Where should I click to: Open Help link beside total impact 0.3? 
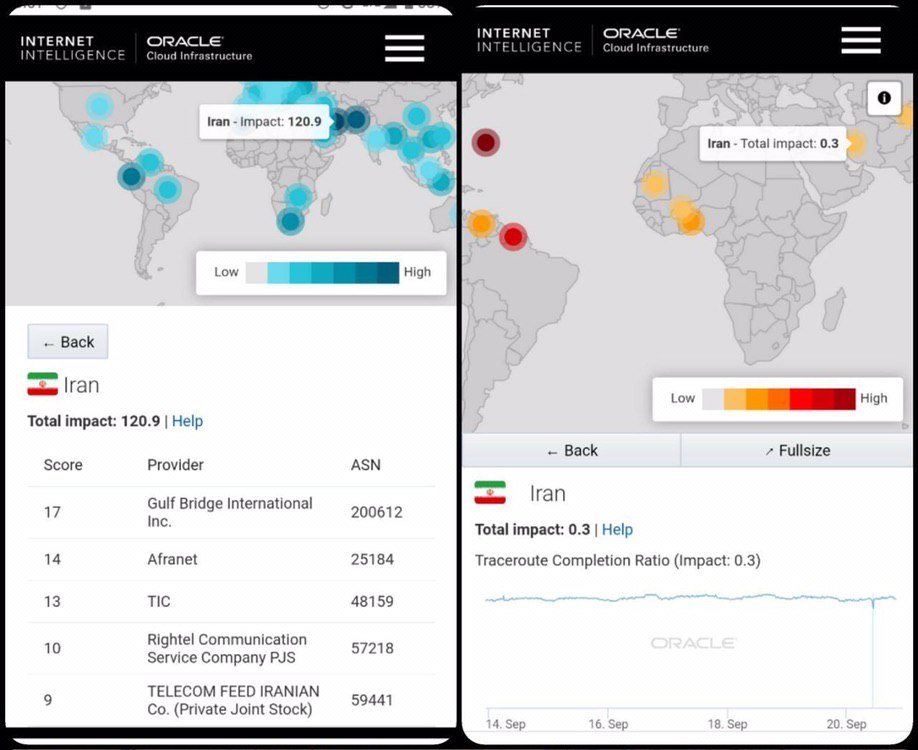(617, 529)
